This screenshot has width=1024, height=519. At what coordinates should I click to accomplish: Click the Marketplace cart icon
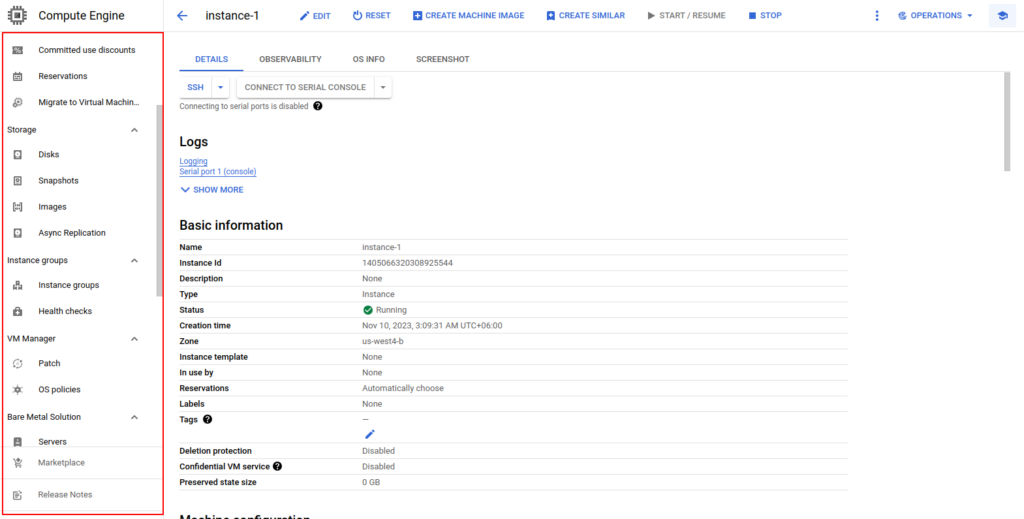(18, 462)
